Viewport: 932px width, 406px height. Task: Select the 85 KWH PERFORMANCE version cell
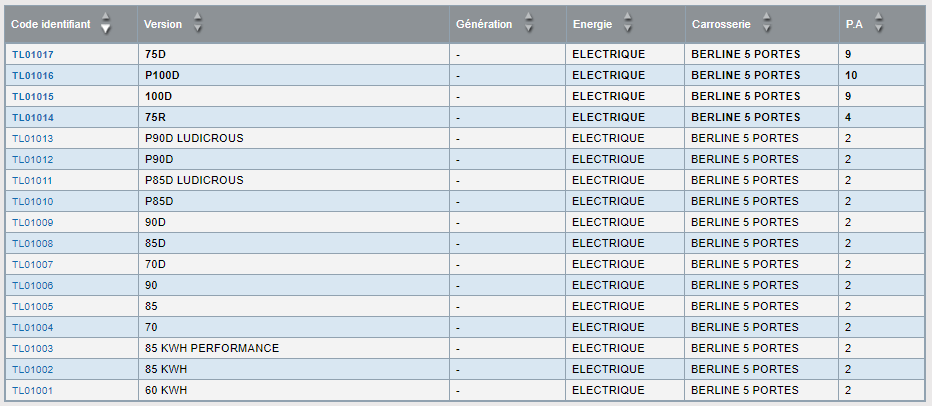click(x=294, y=348)
